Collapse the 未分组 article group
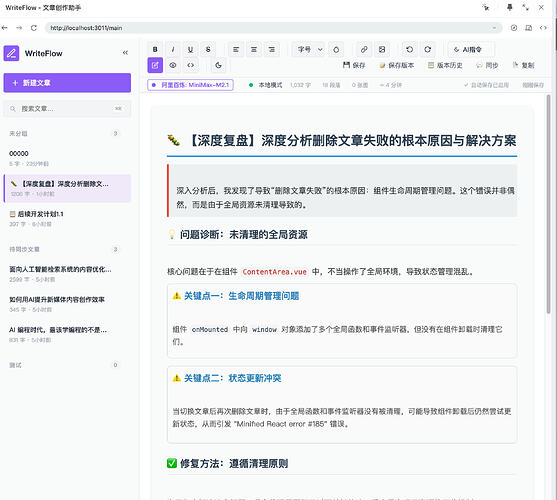557x500 pixels. click(x=18, y=134)
